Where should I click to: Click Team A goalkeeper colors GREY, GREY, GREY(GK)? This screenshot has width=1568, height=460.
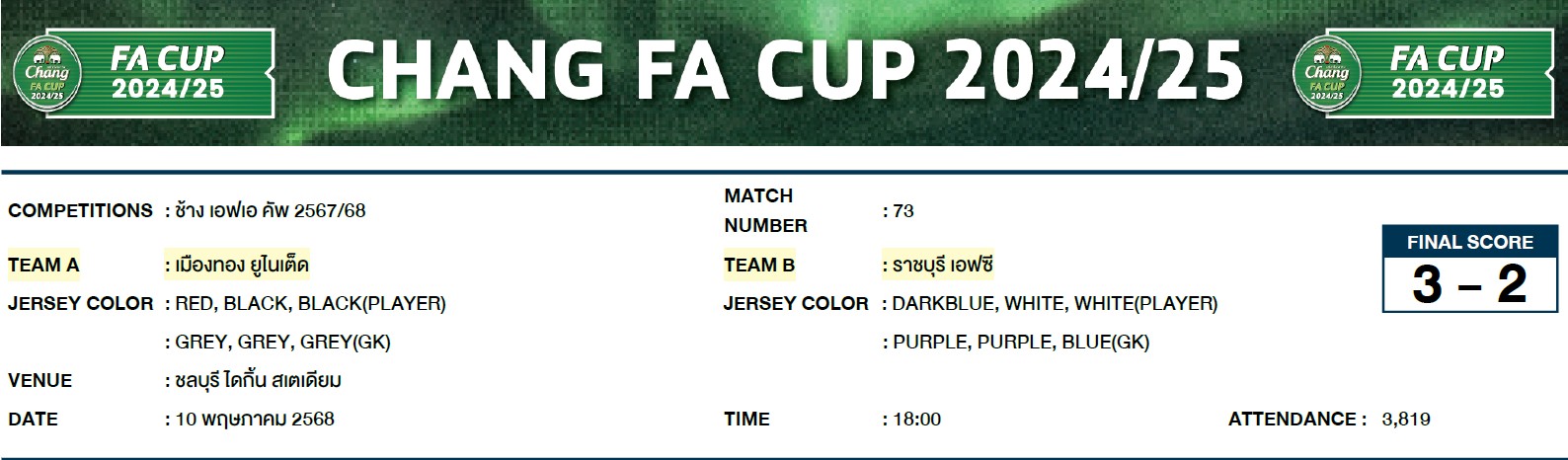[282, 343]
